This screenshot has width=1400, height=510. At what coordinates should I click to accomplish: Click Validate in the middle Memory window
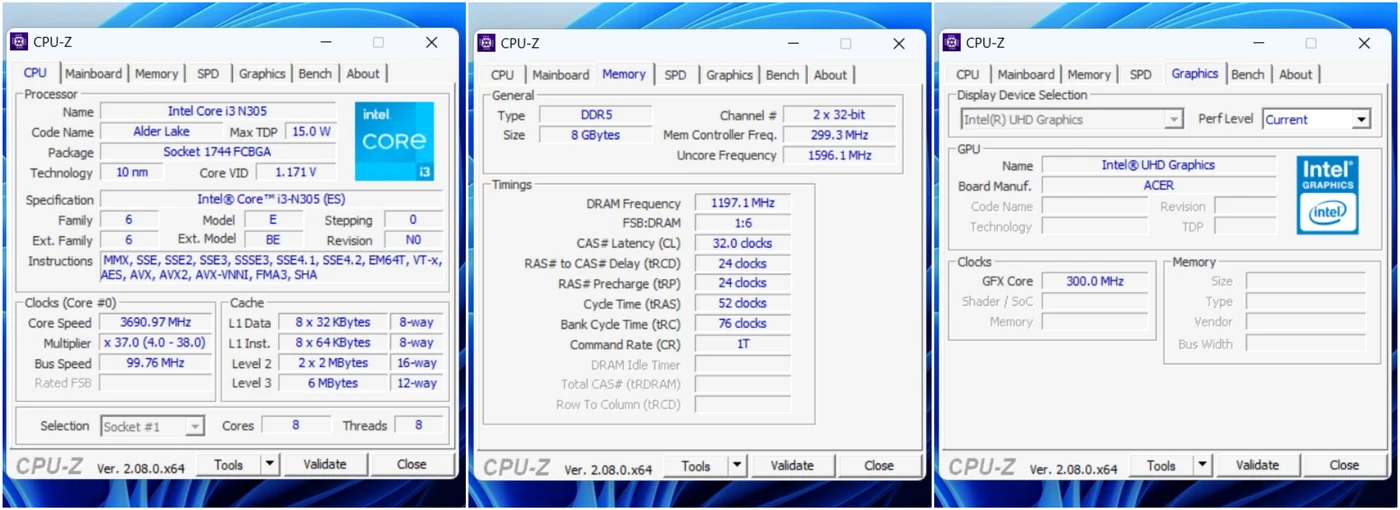coord(792,465)
